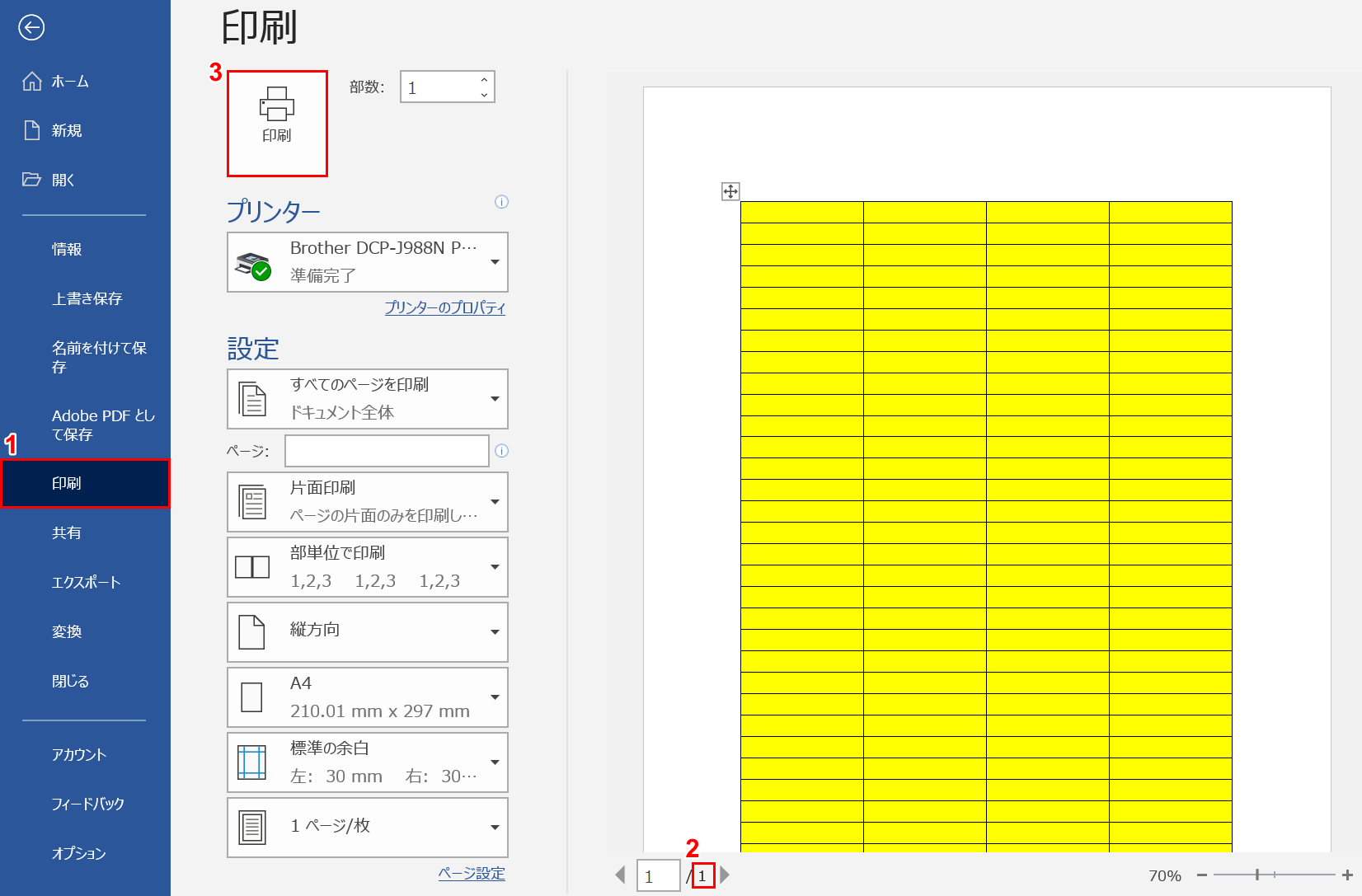Open すべてのページを印刷 dropdown
1362x896 pixels.
tap(368, 399)
